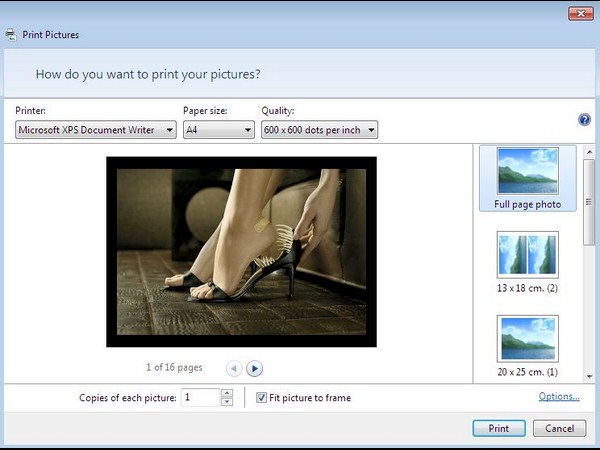Viewport: 600px width, 450px height.
Task: Open the Quality resolution dropdown
Action: pyautogui.click(x=319, y=130)
